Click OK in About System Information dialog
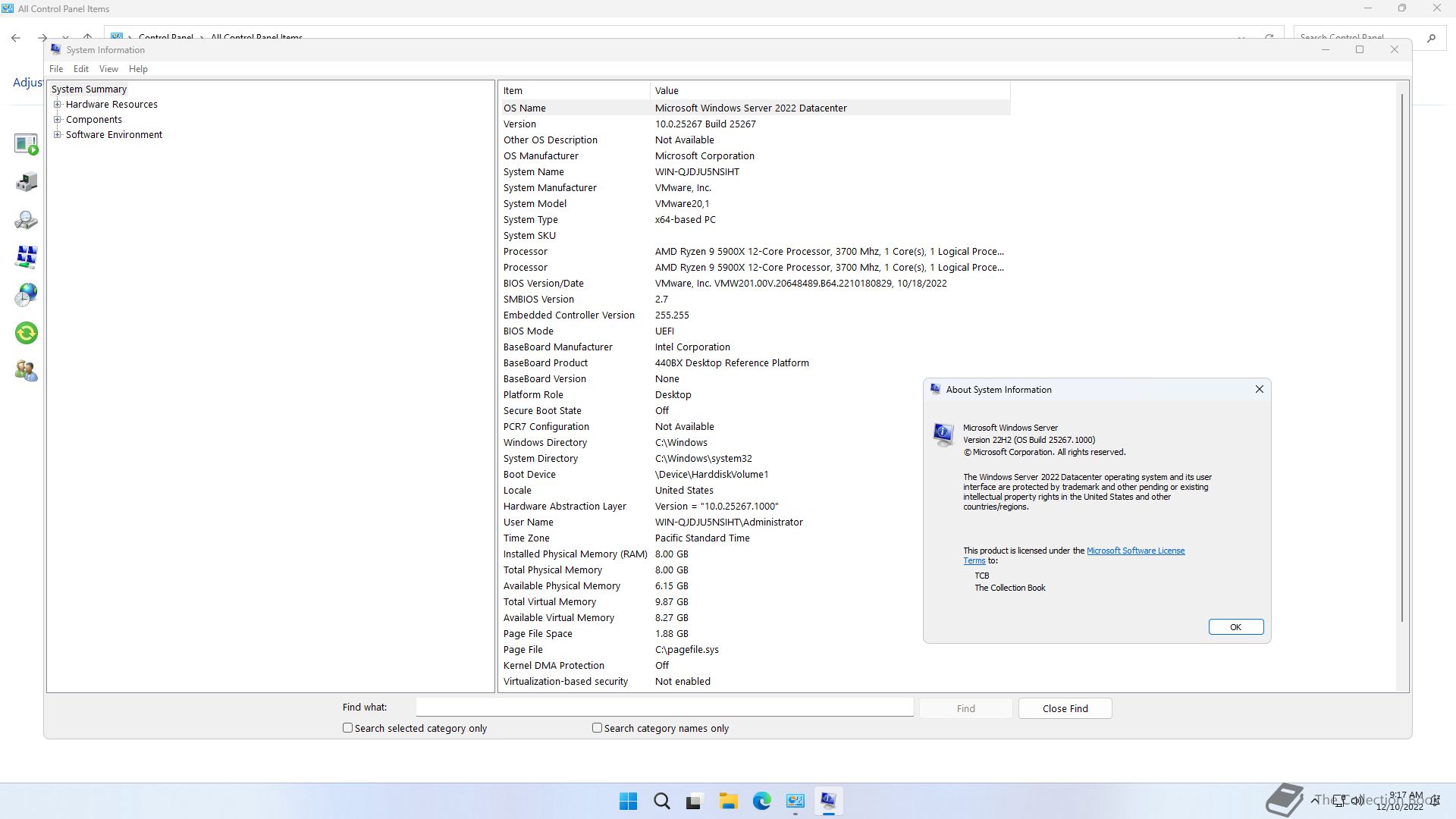Screen dimensions: 1456x819 click(x=1235, y=627)
